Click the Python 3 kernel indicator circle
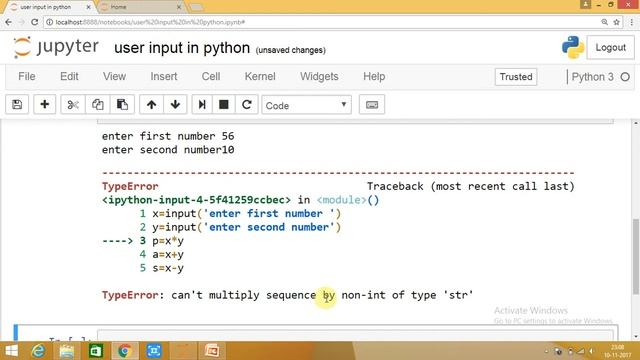 pyautogui.click(x=625, y=77)
